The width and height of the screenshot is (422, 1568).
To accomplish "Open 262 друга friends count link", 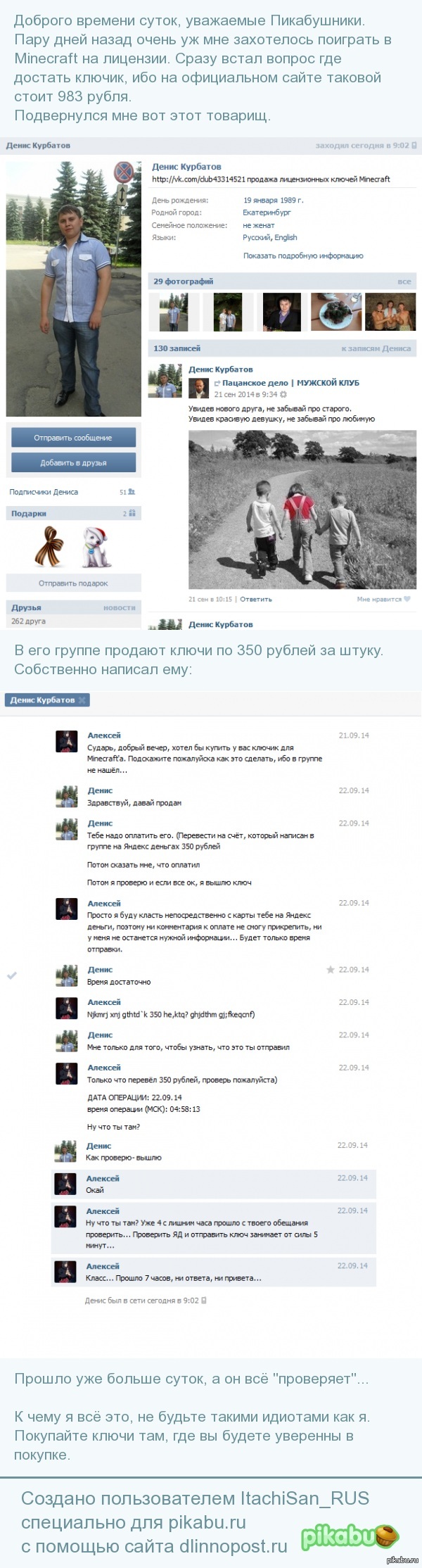I will 28,621.
